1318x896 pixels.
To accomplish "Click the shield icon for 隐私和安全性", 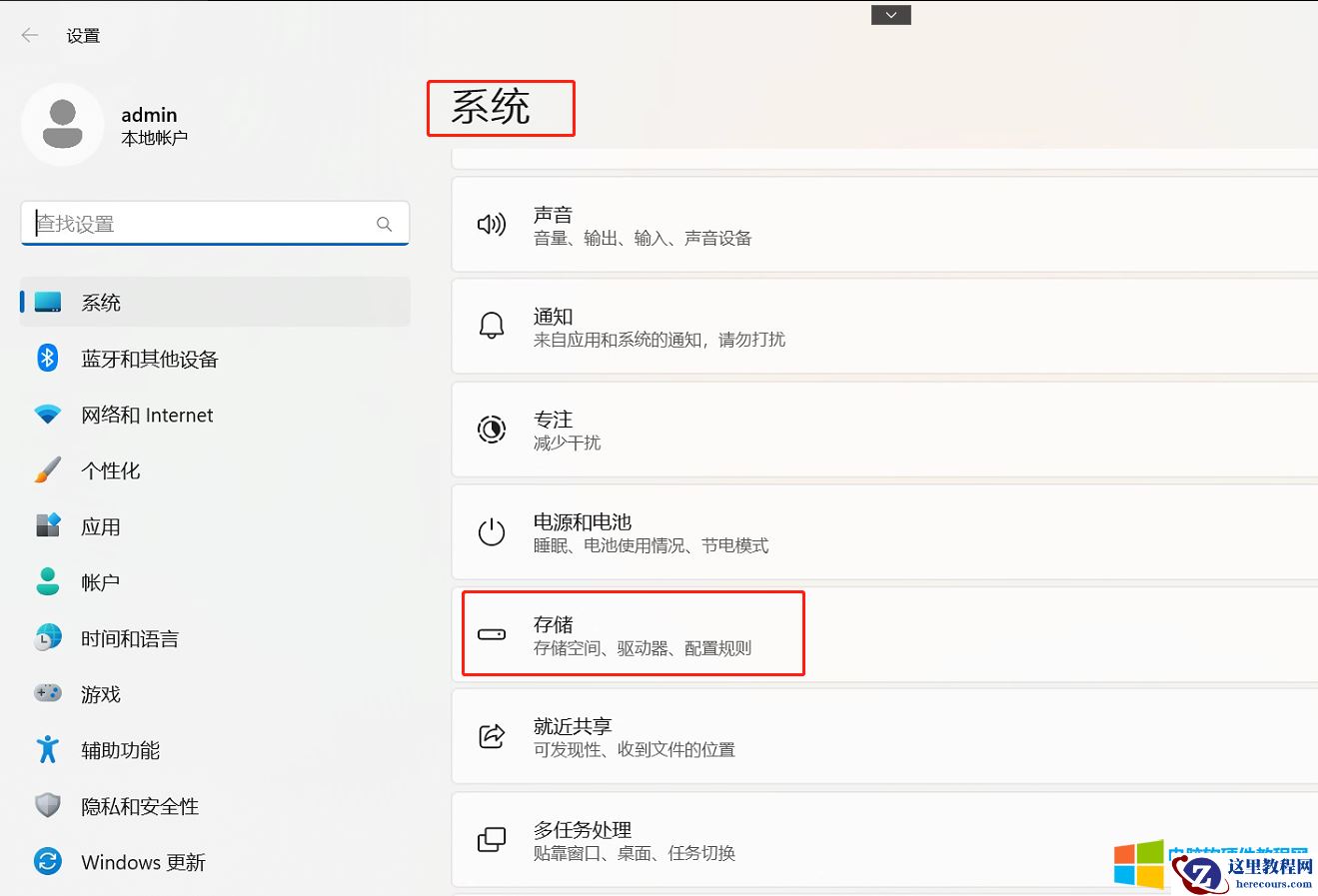I will (47, 806).
